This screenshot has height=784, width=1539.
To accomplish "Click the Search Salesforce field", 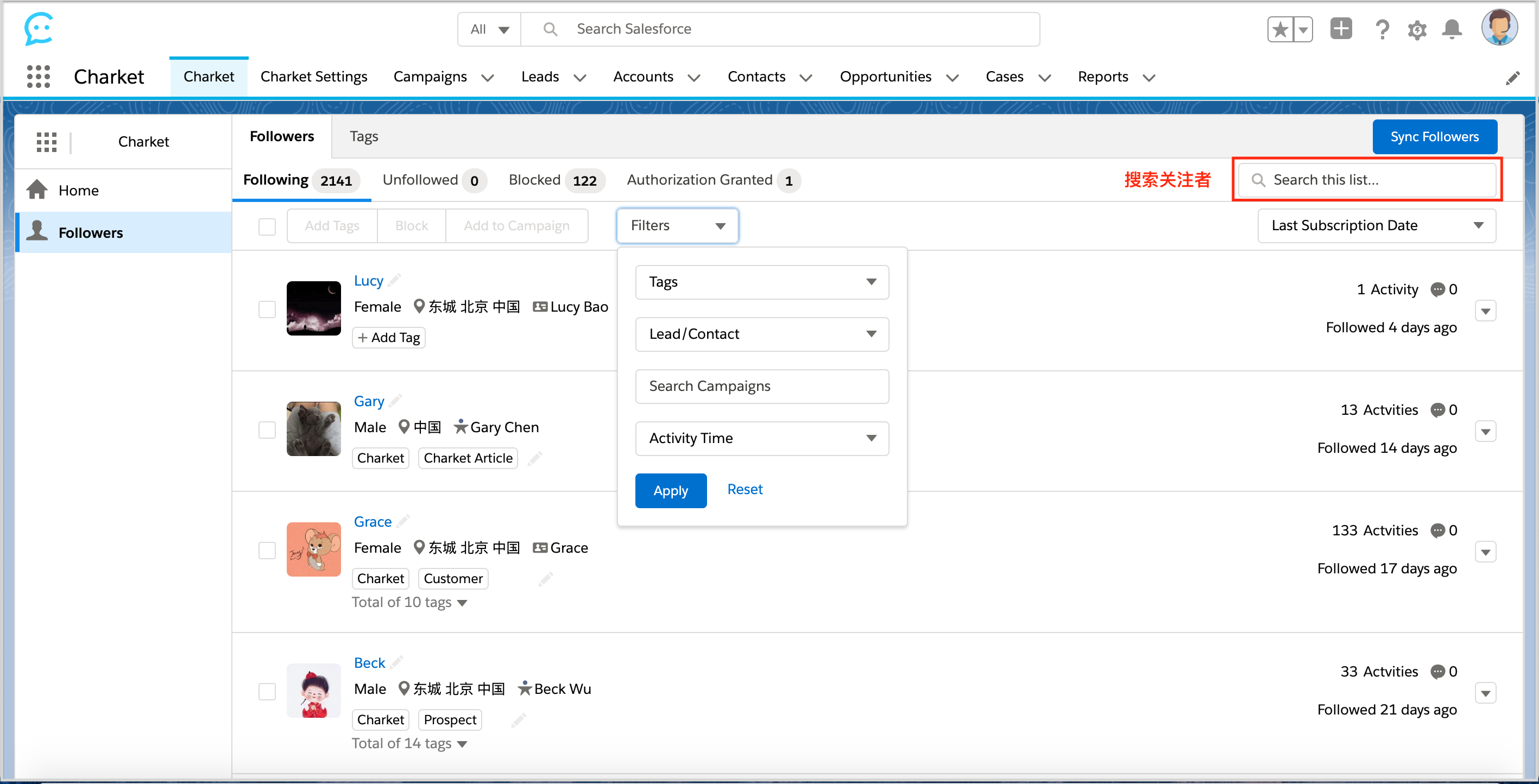I will pyautogui.click(x=780, y=29).
